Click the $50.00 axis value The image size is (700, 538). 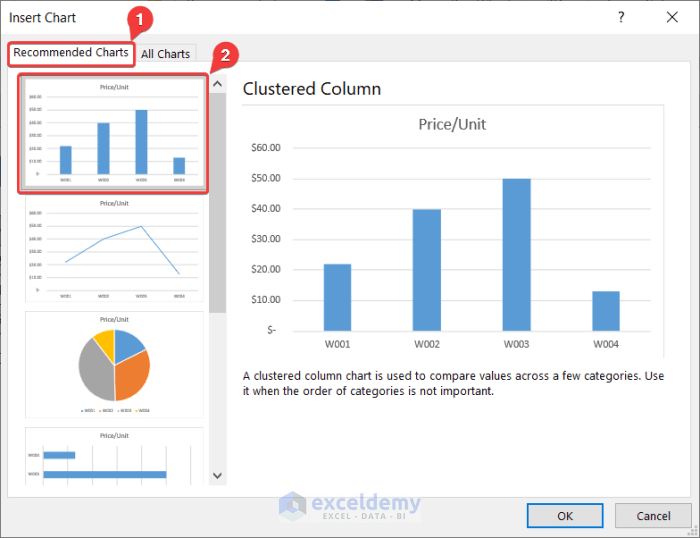pos(266,178)
